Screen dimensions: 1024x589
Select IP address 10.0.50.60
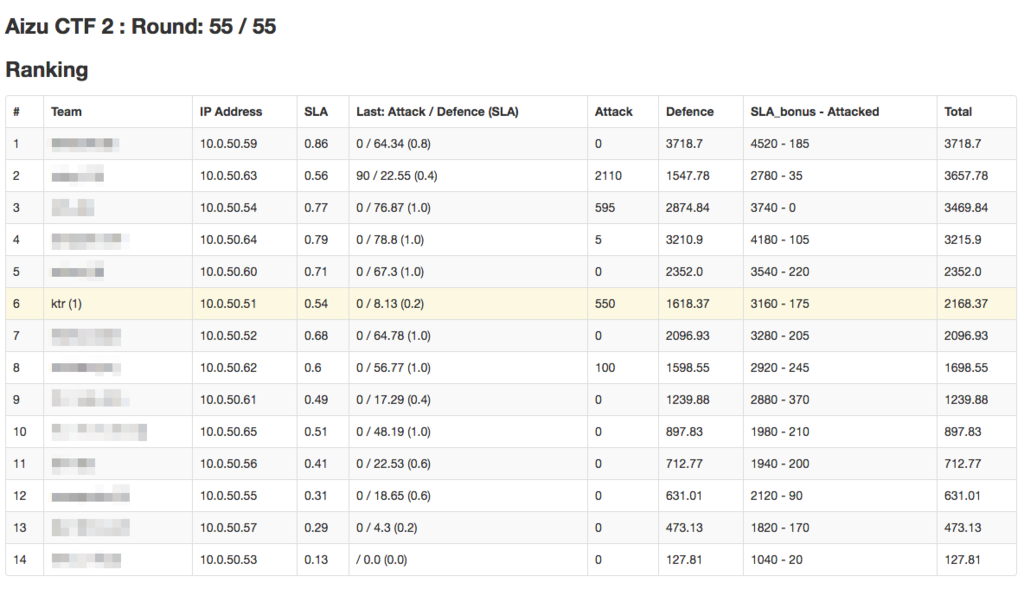coord(228,272)
